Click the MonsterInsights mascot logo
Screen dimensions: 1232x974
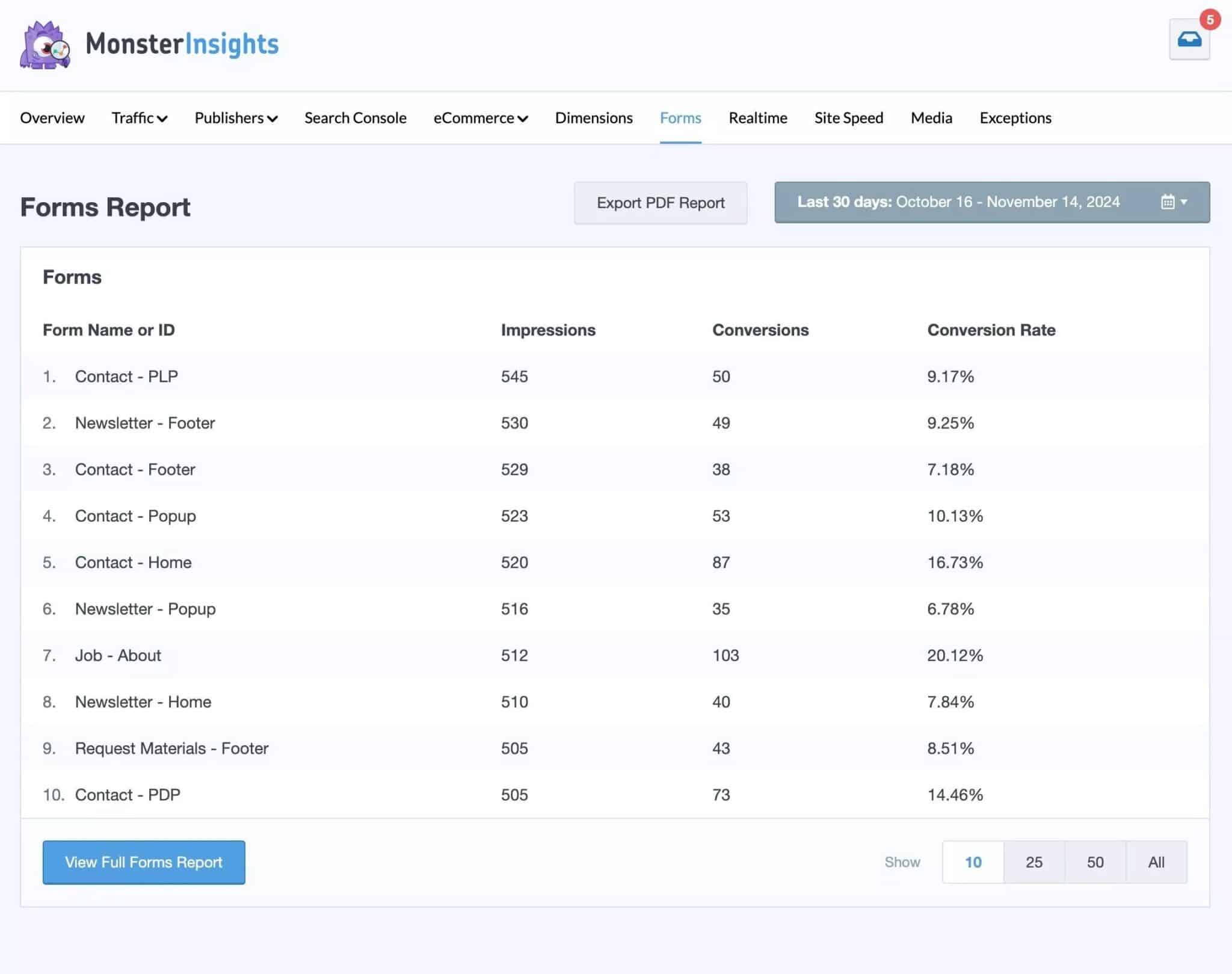(45, 43)
